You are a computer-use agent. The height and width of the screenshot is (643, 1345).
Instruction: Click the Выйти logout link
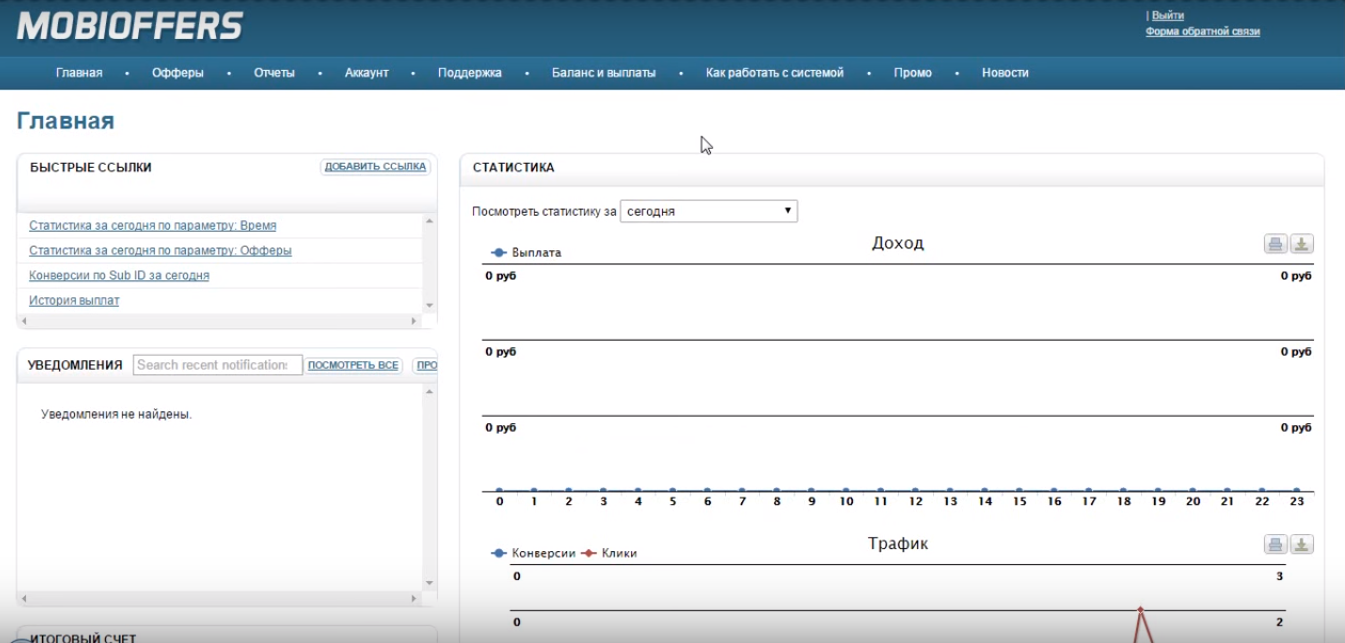1167,16
